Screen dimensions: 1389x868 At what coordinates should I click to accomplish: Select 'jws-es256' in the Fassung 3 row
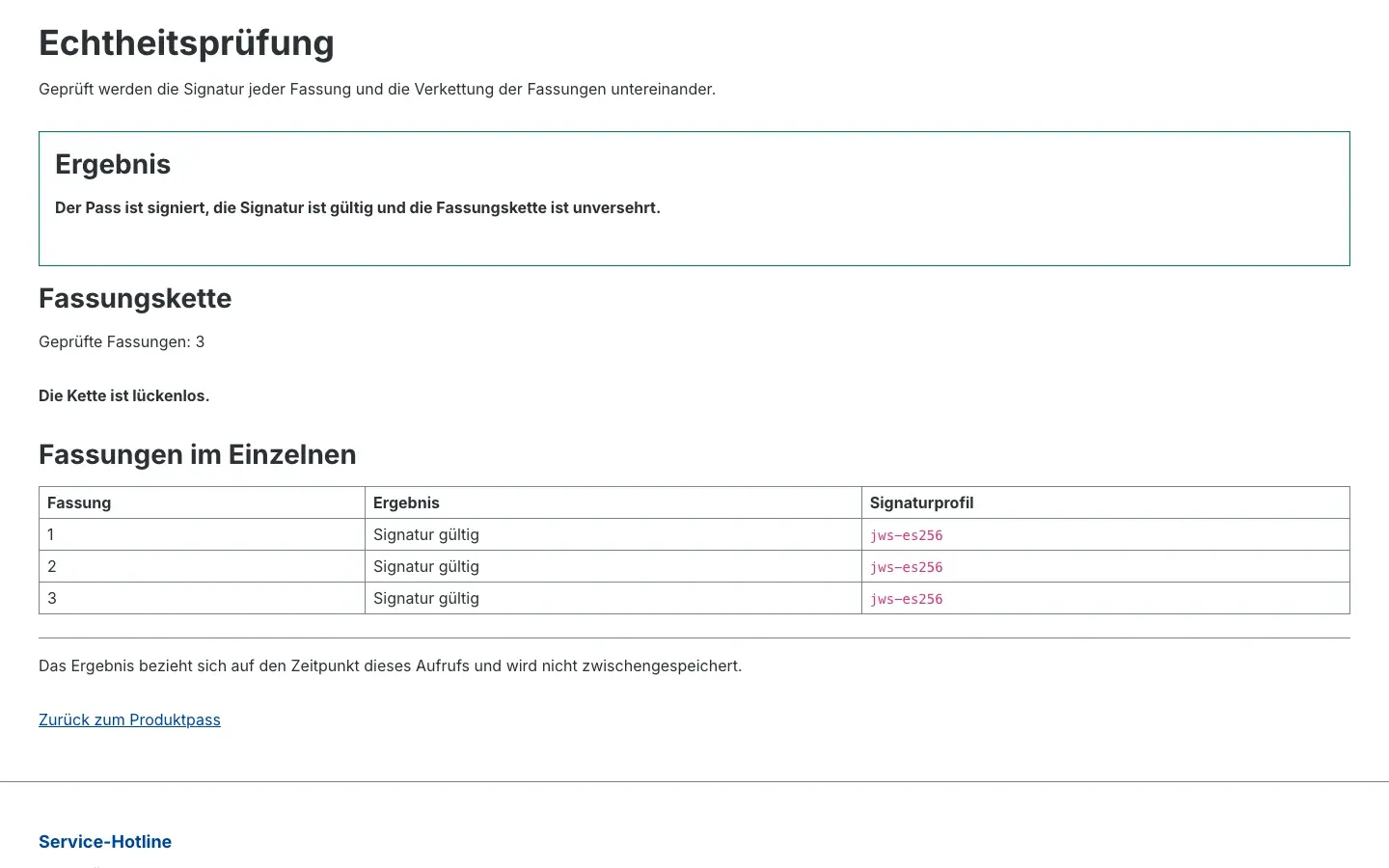pos(907,599)
